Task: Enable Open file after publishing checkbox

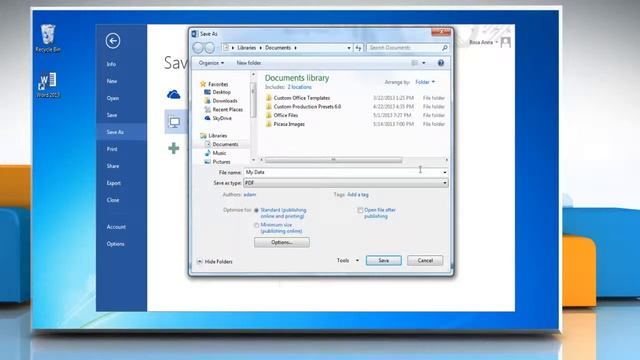Action: [360, 210]
